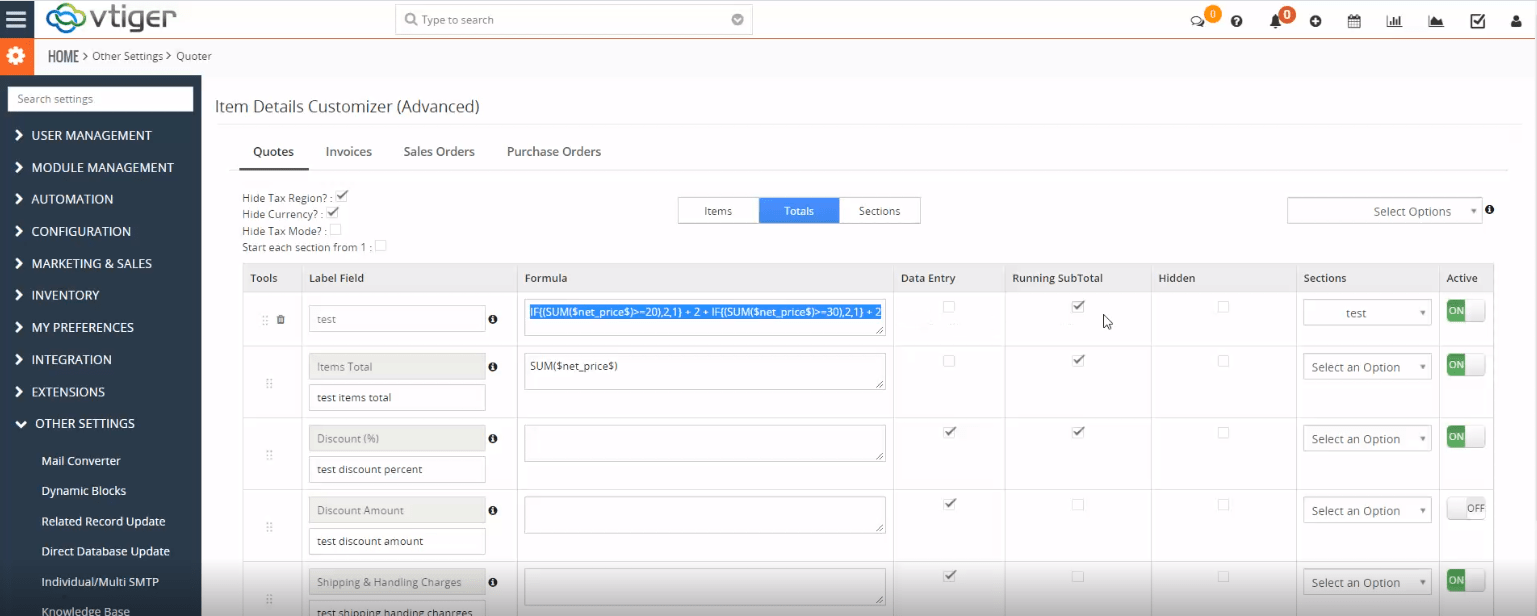This screenshot has width=1537, height=616.
Task: Click the quick create plus icon
Action: point(1316,19)
